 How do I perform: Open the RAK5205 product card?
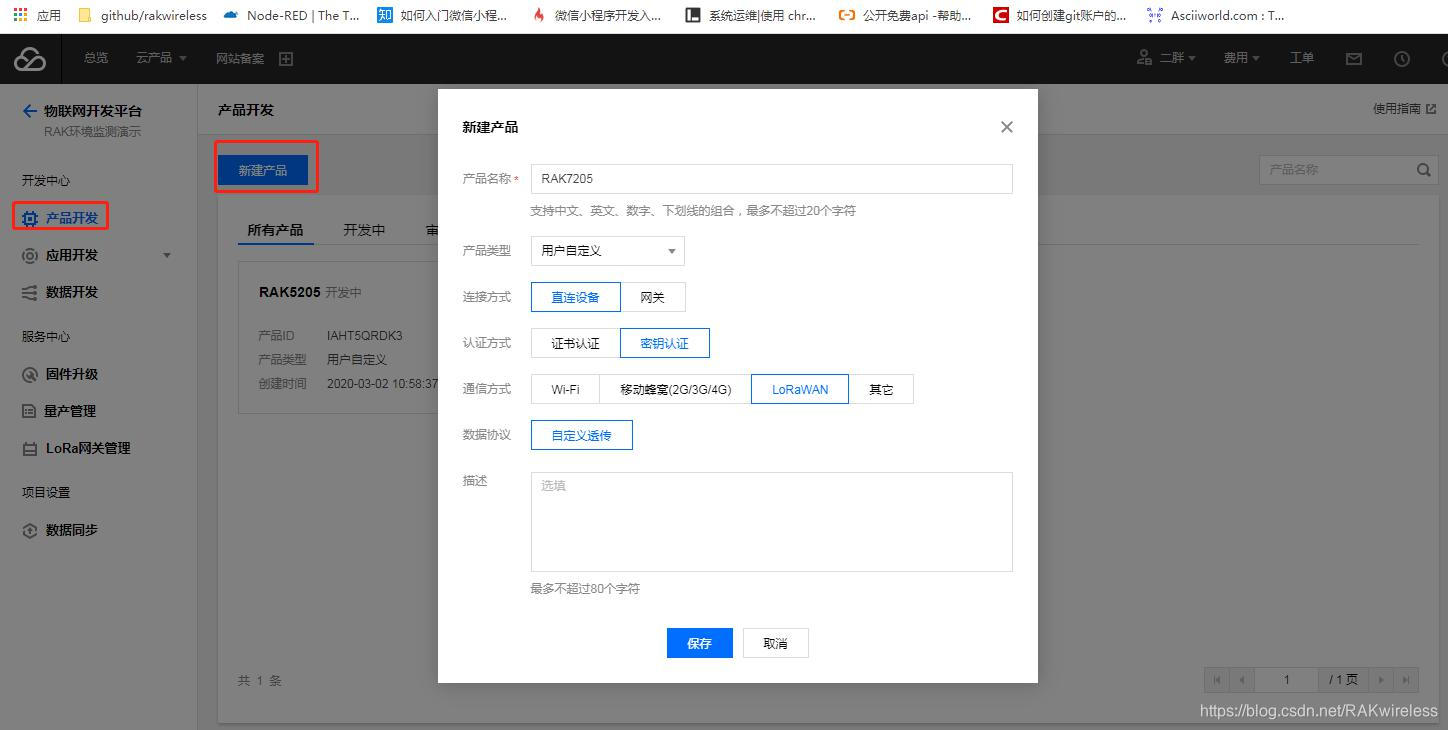[338, 338]
